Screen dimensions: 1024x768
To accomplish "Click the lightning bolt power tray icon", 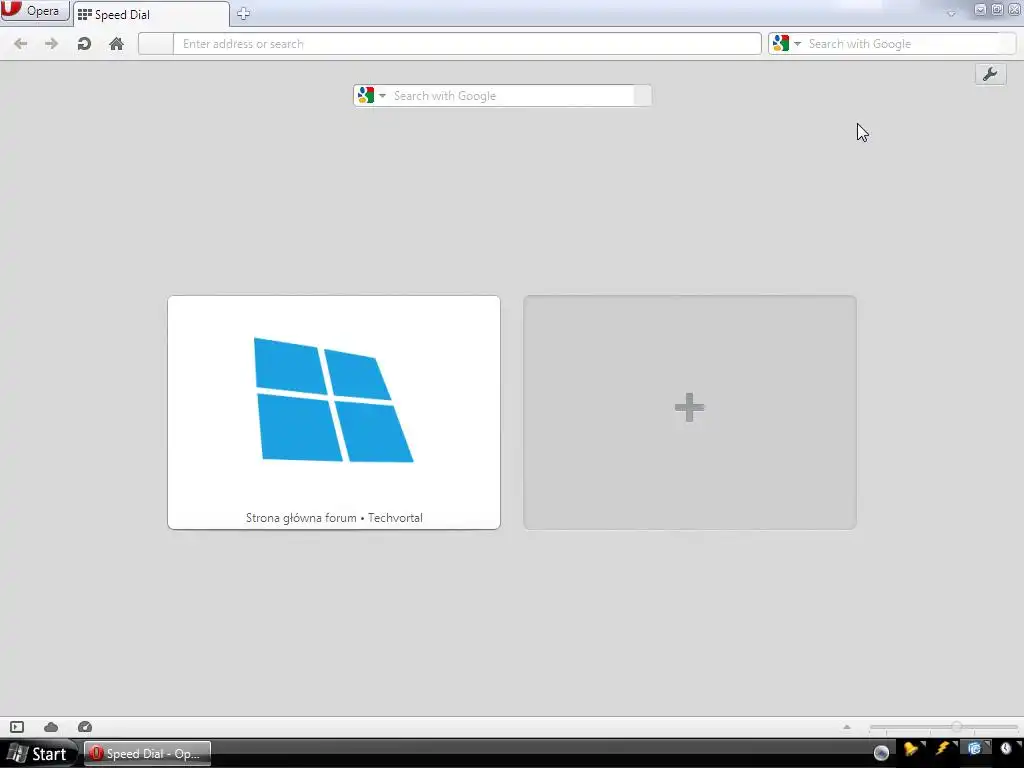I will (943, 749).
